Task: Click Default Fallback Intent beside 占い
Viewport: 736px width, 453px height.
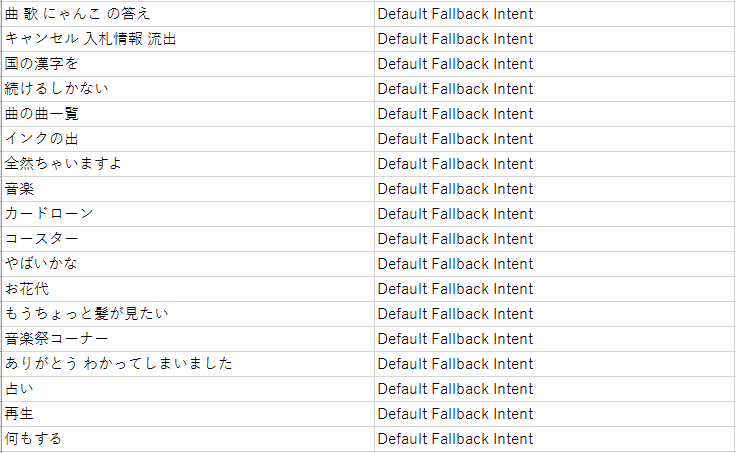Action: tap(455, 389)
